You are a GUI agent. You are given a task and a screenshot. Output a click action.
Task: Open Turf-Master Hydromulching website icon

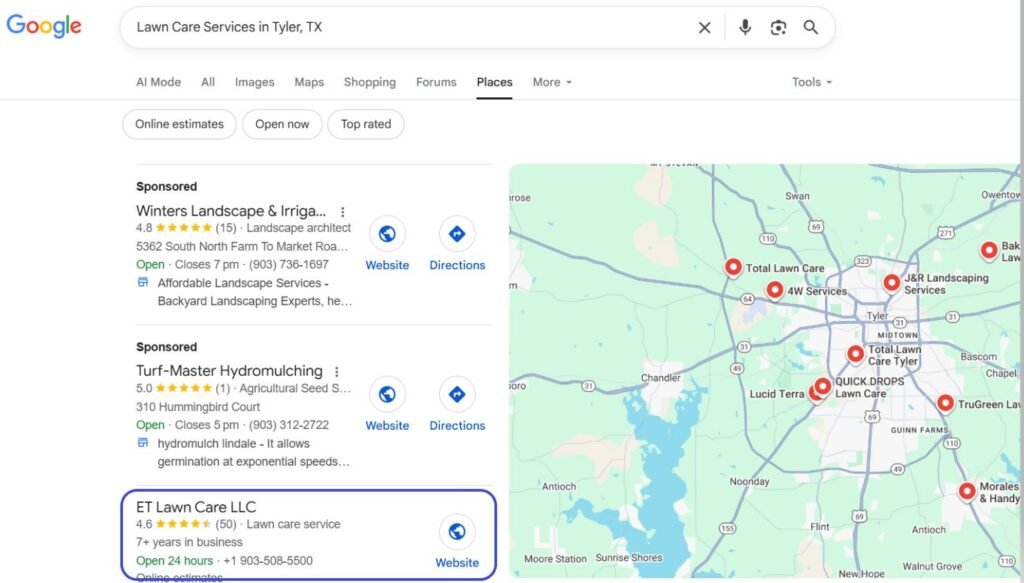387,394
